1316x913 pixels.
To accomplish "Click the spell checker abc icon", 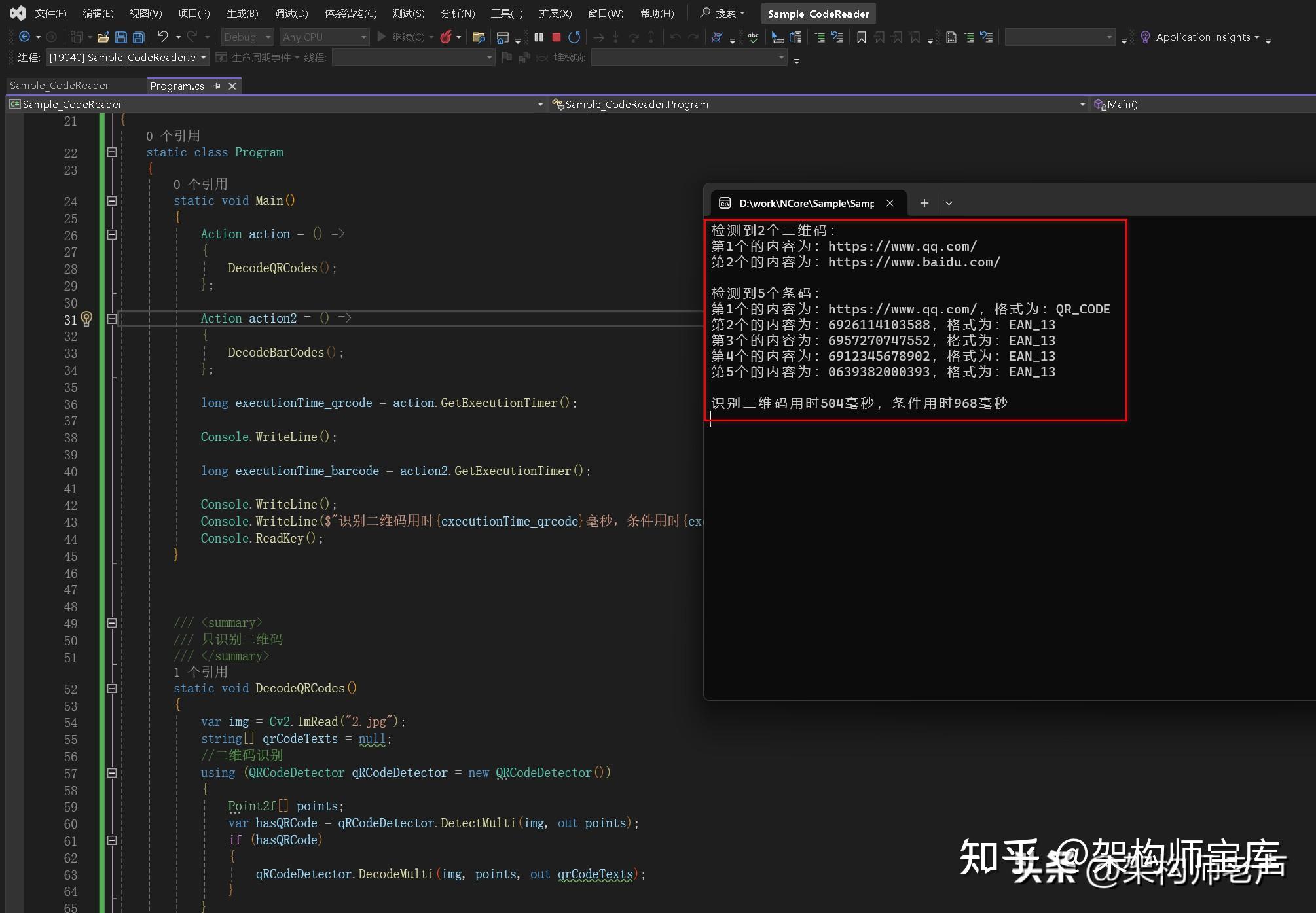I will pos(753,37).
